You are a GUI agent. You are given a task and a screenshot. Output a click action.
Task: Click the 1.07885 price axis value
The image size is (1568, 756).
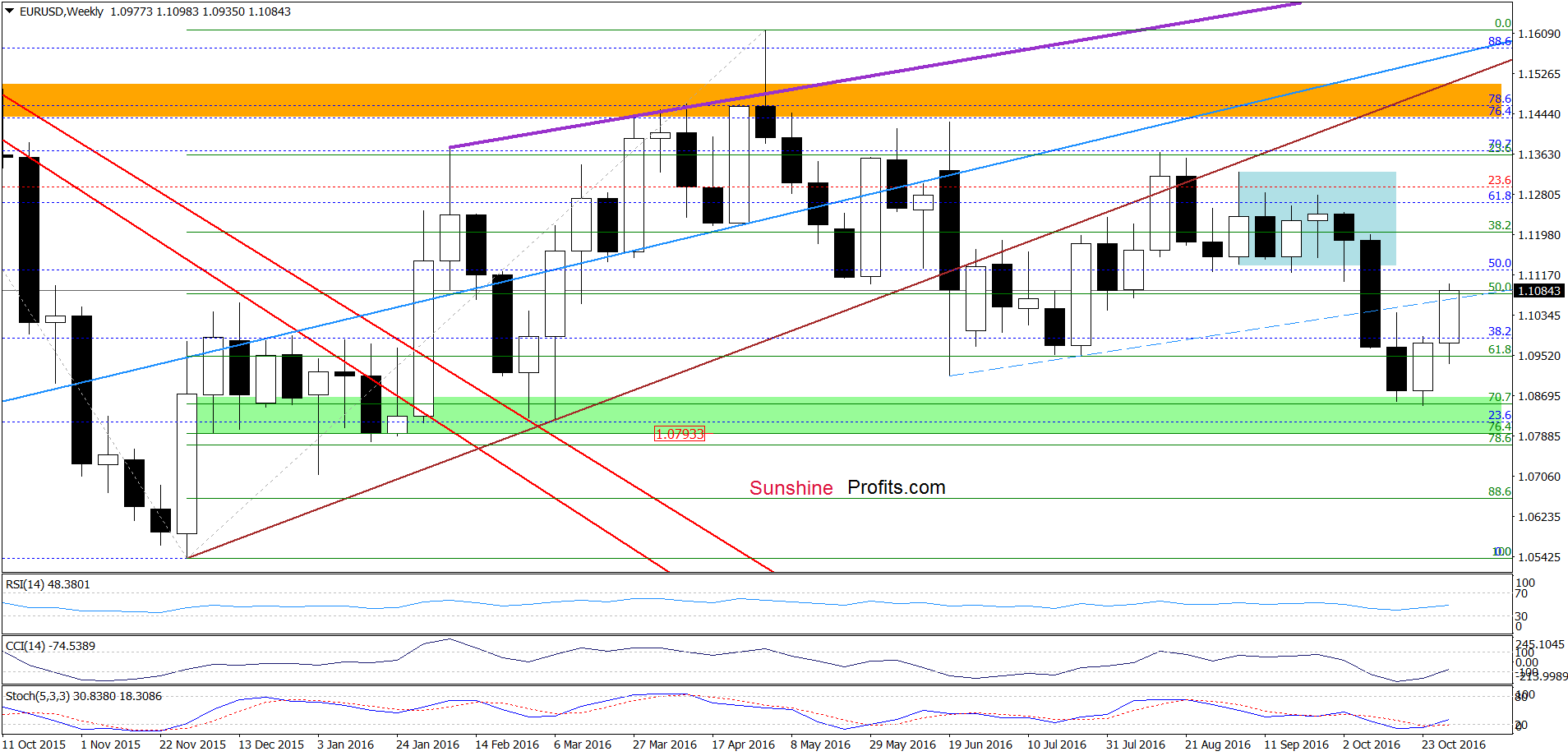click(x=1538, y=436)
